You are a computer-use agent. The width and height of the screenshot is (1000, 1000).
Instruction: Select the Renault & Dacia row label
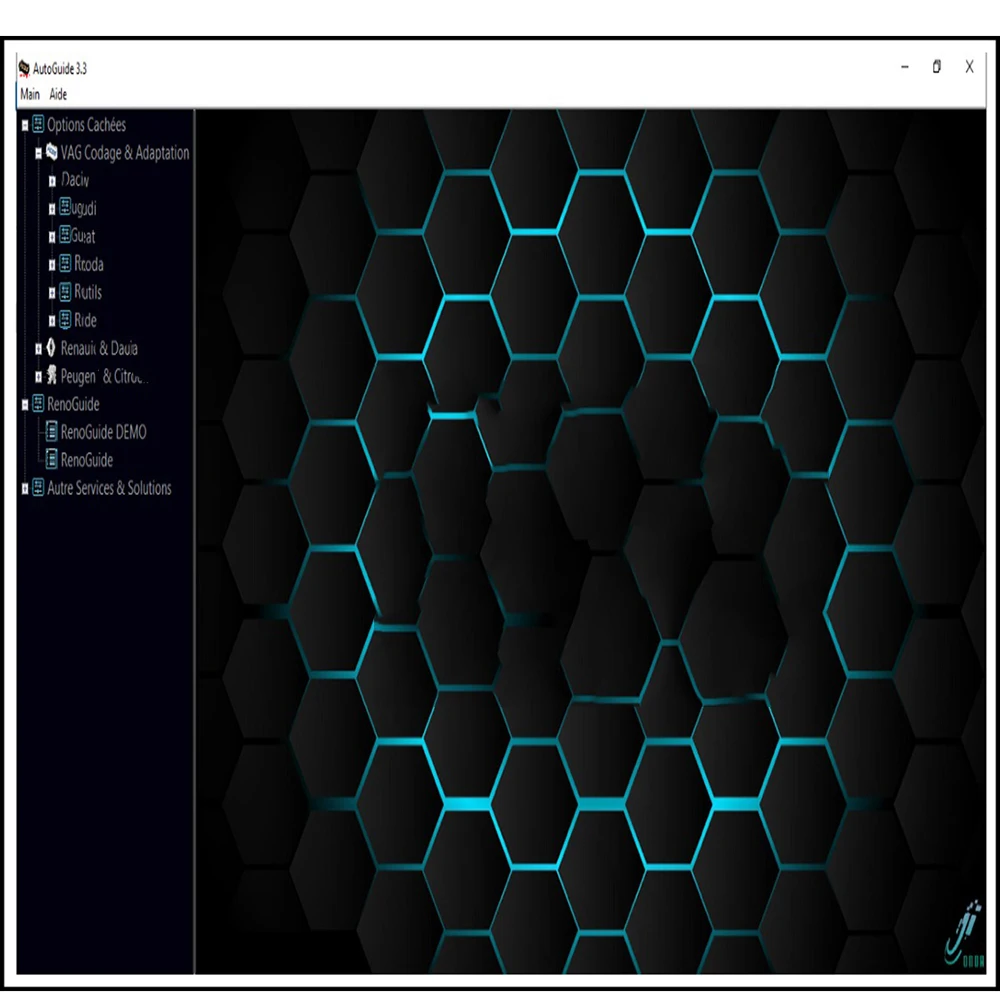pos(99,348)
